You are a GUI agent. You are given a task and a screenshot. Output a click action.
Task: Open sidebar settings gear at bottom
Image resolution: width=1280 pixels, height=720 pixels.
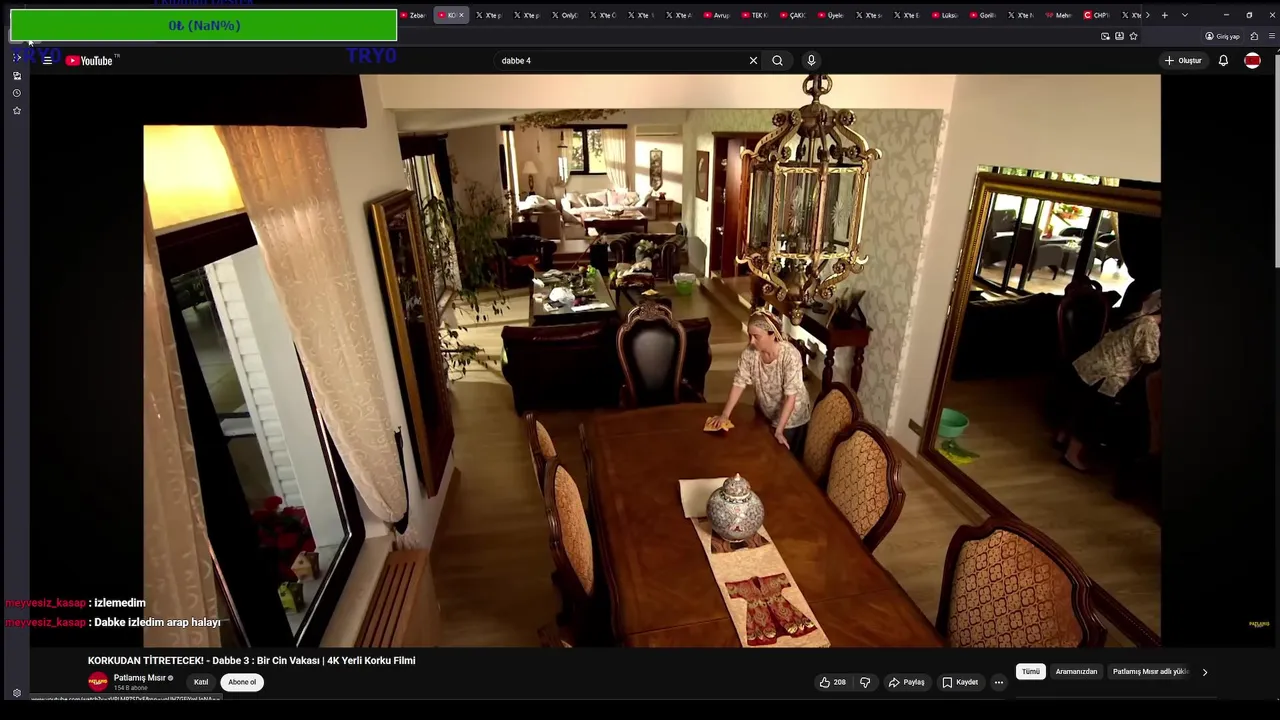pyautogui.click(x=16, y=693)
